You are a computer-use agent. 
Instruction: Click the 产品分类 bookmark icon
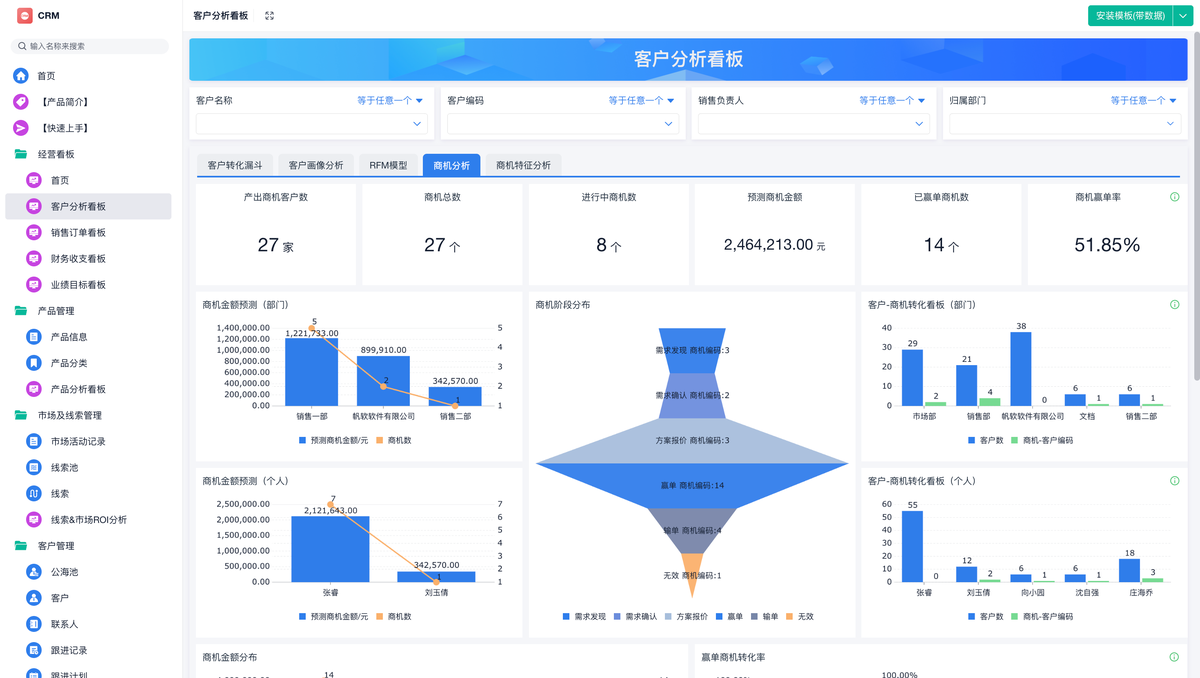click(34, 363)
